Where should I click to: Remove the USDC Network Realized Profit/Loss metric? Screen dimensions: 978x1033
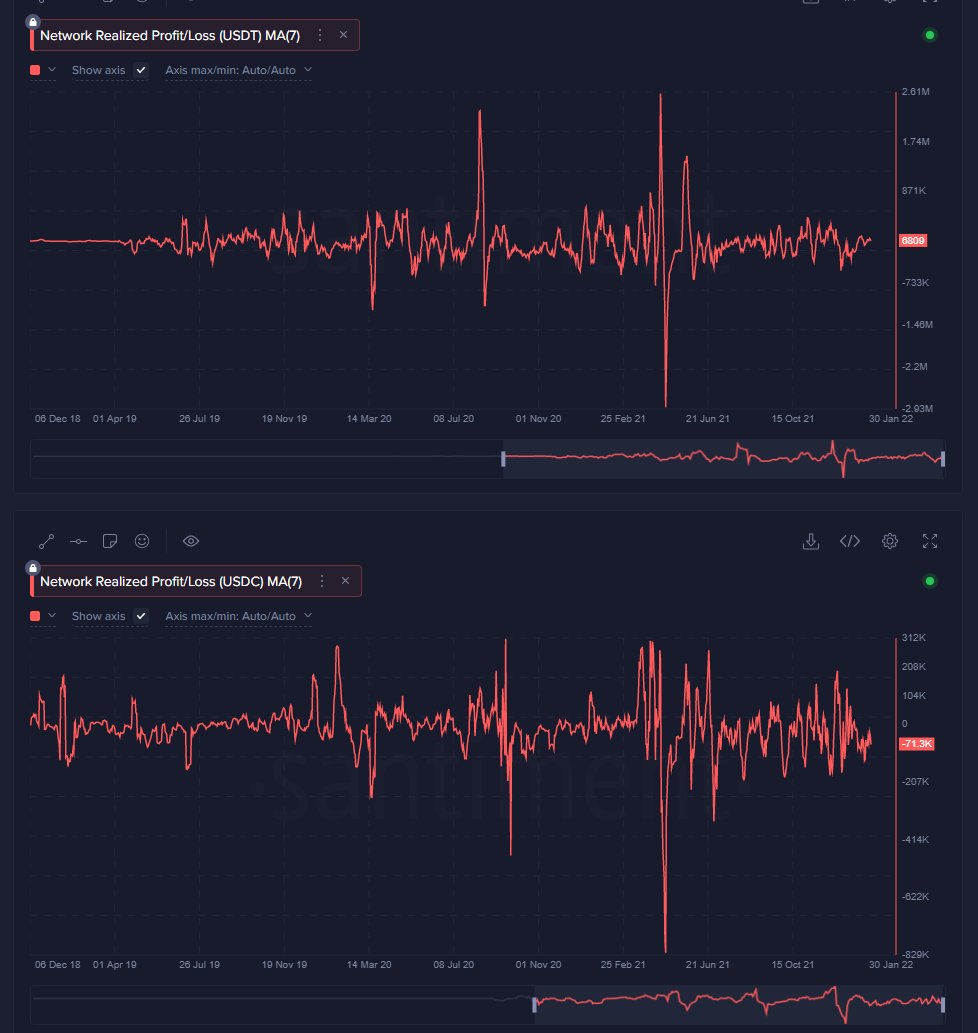[345, 581]
